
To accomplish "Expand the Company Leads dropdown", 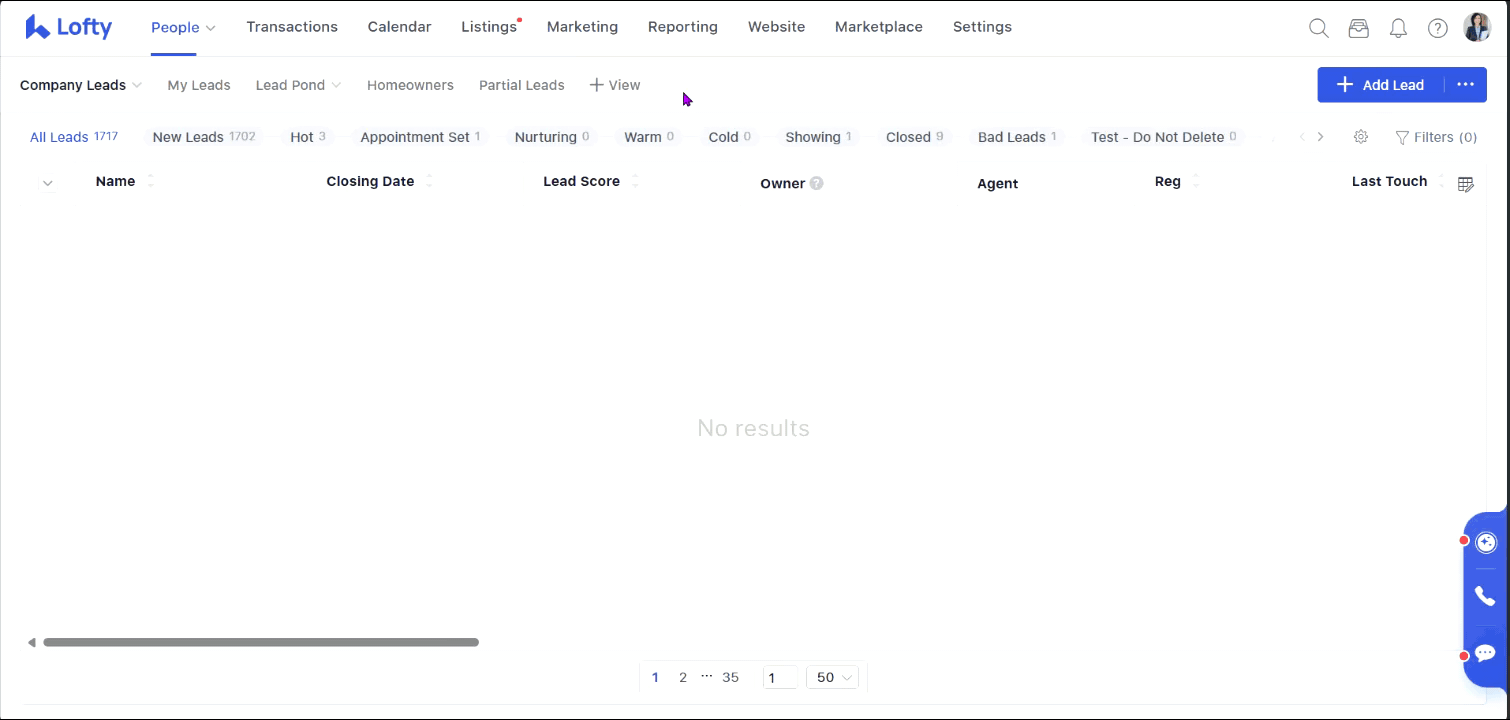I will (80, 85).
